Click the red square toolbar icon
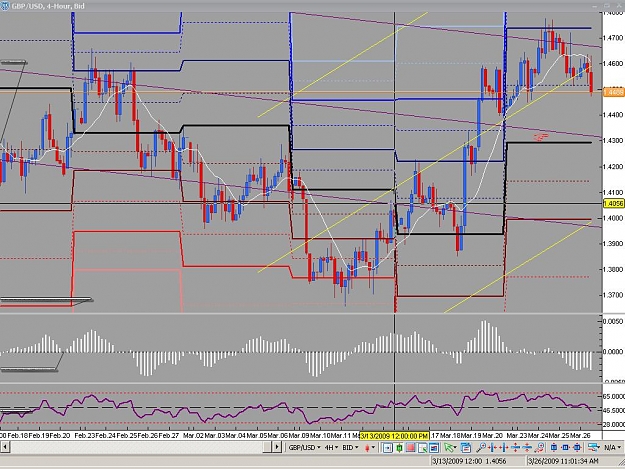The image size is (625, 469). pyautogui.click(x=411, y=447)
